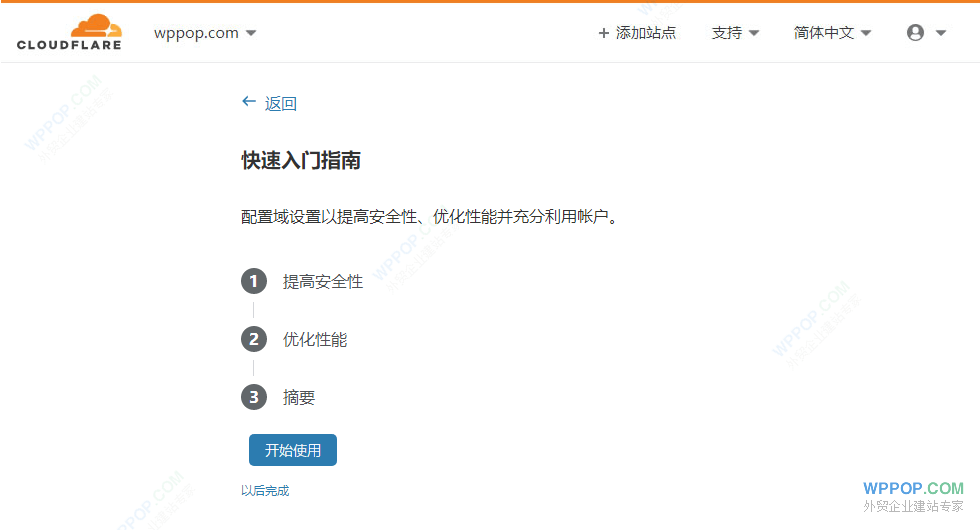980x530 pixels.
Task: Open the 简体中文 language dropdown
Action: [x=832, y=32]
